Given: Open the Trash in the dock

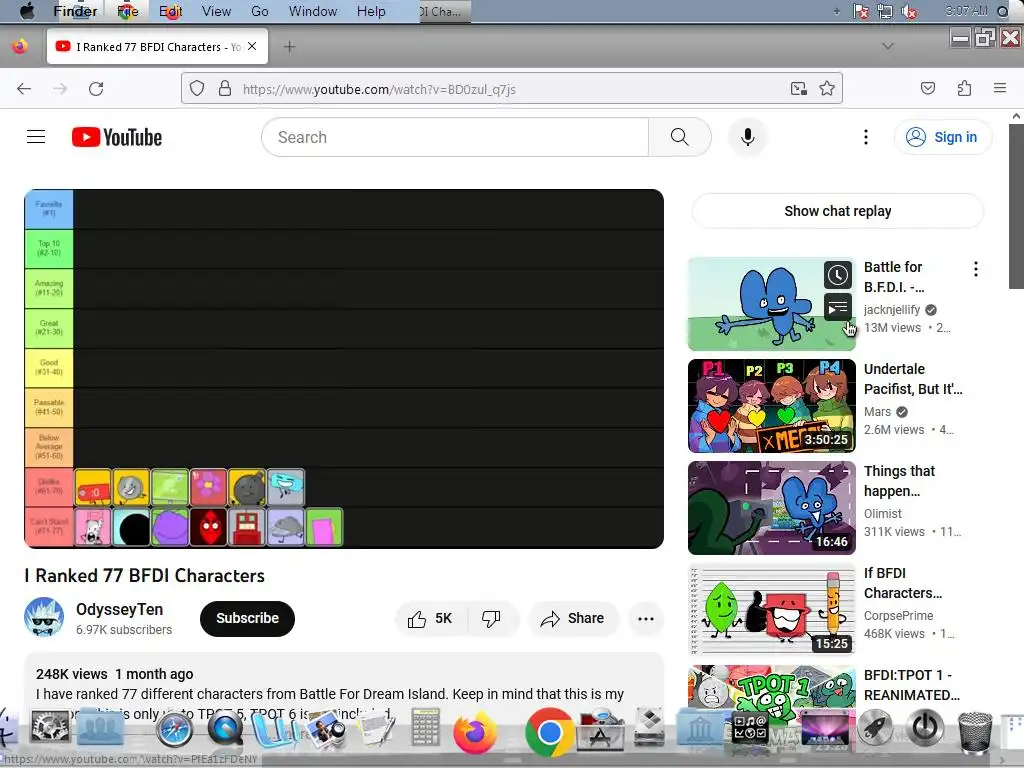Looking at the screenshot, I should (974, 733).
